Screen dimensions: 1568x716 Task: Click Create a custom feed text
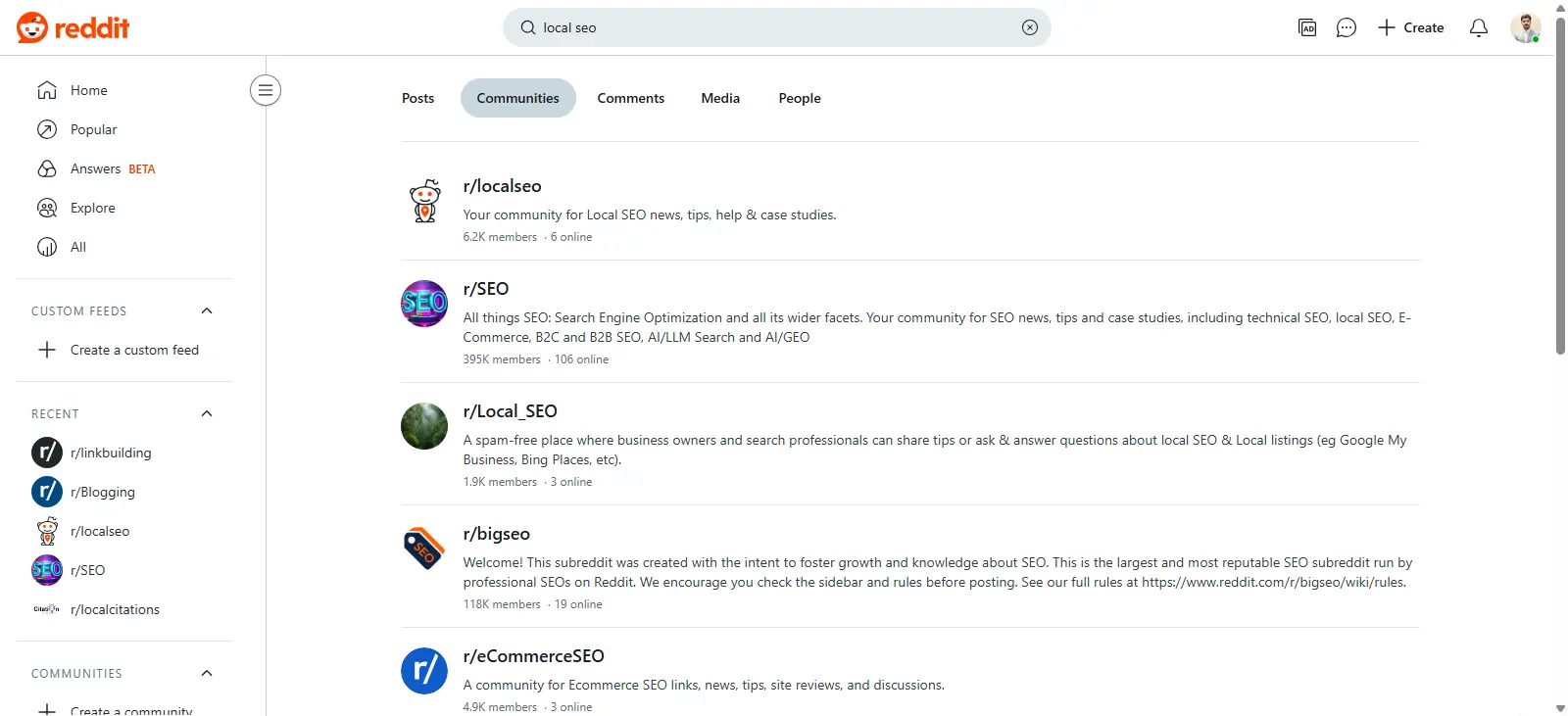coord(134,350)
